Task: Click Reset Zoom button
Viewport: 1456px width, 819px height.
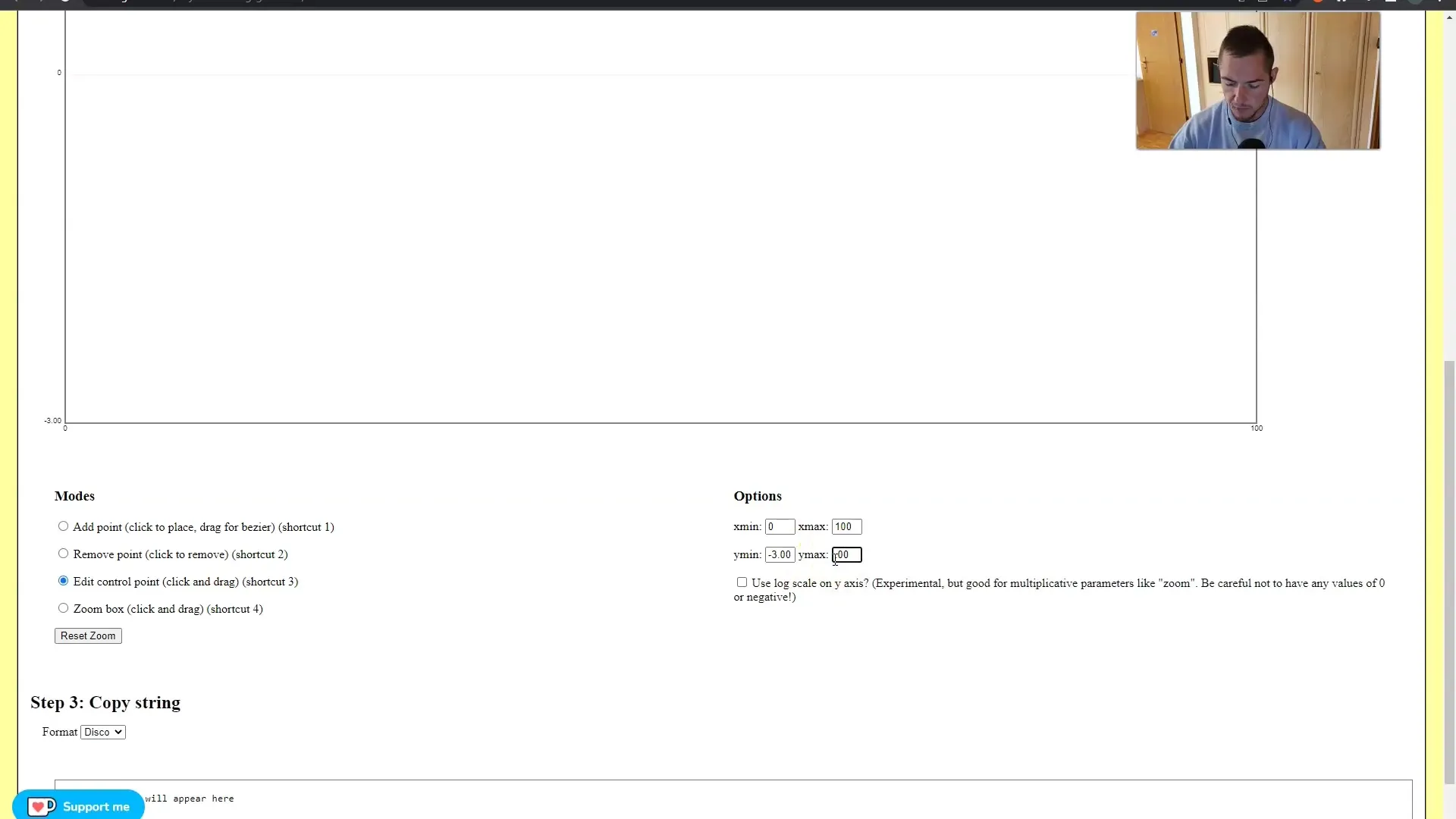Action: [x=88, y=636]
